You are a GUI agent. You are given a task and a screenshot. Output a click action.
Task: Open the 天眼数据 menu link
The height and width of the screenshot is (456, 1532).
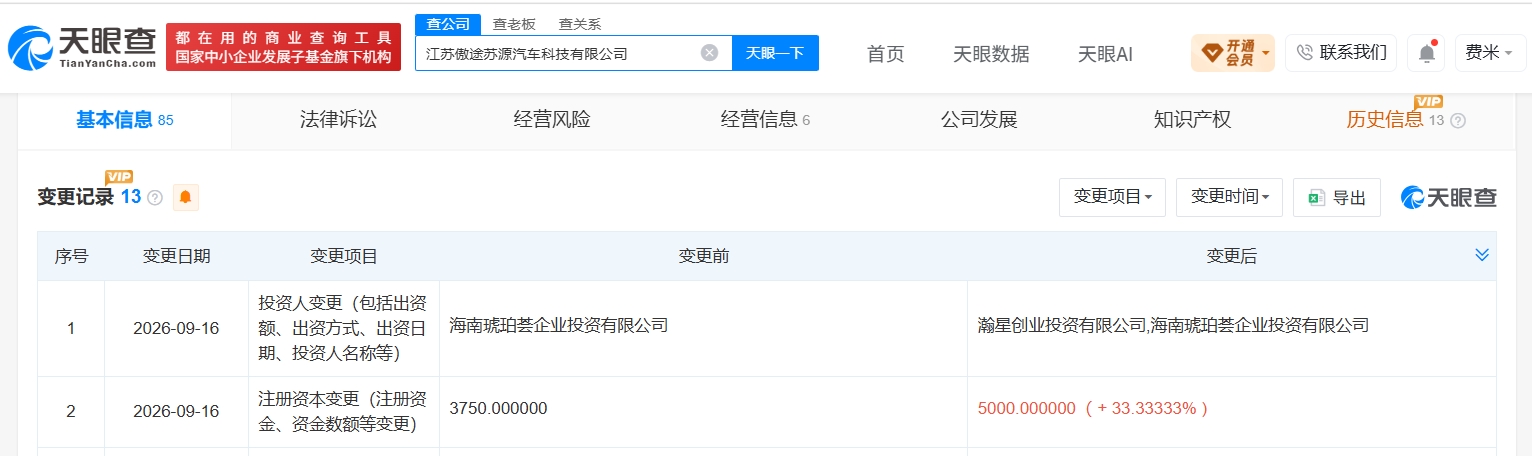pyautogui.click(x=991, y=54)
